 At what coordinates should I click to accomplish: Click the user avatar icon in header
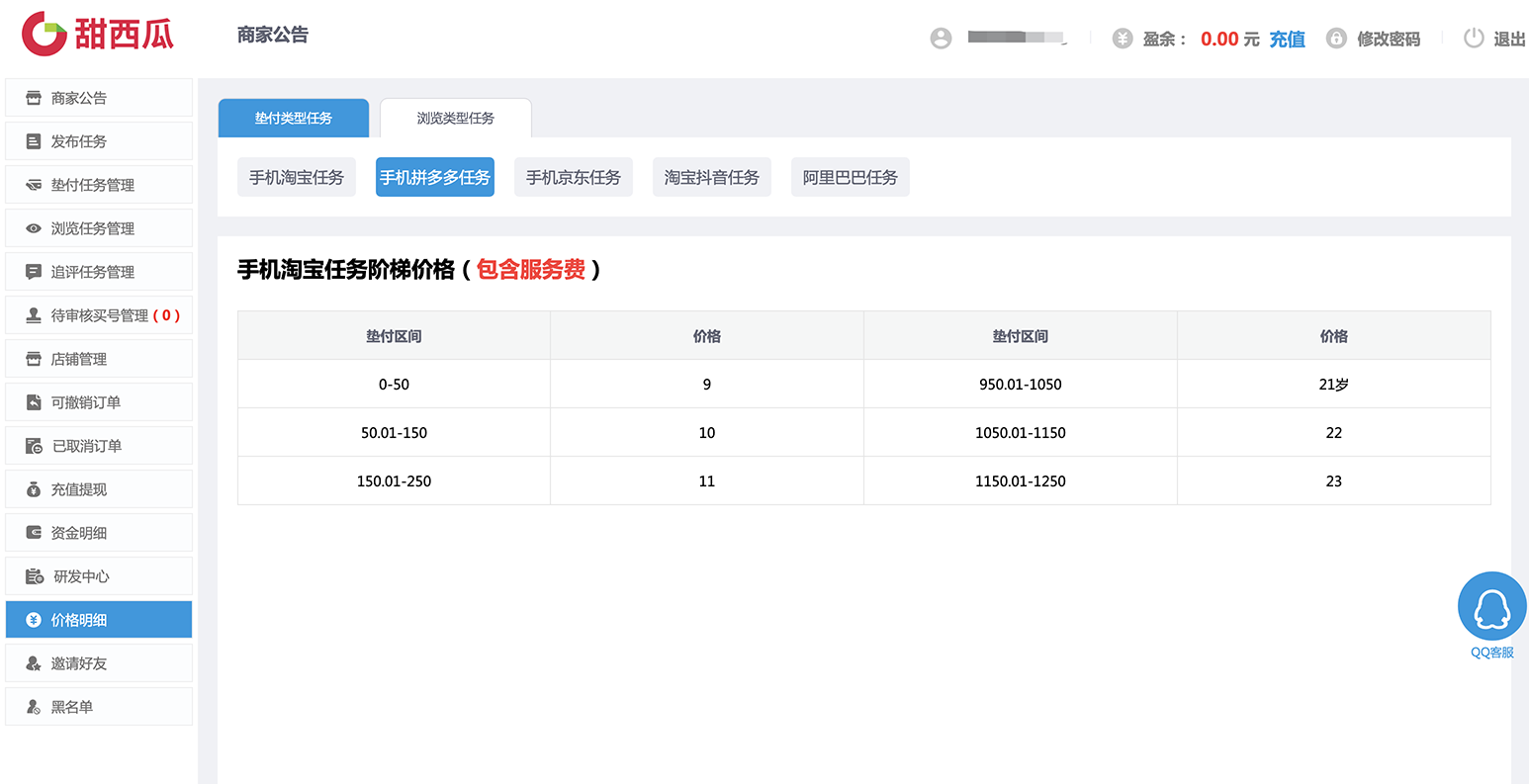click(x=941, y=38)
